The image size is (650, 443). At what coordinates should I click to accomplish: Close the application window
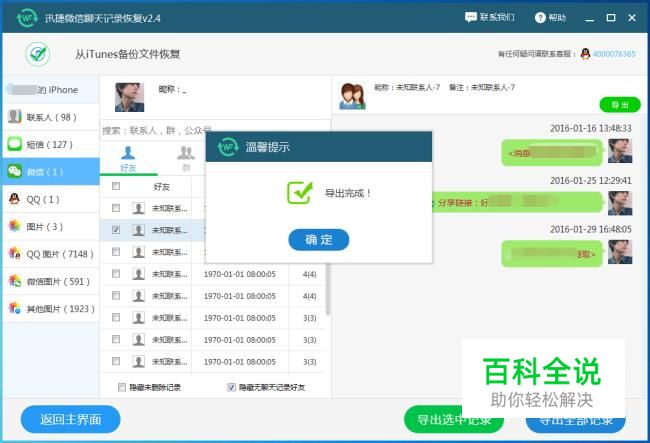(632, 18)
